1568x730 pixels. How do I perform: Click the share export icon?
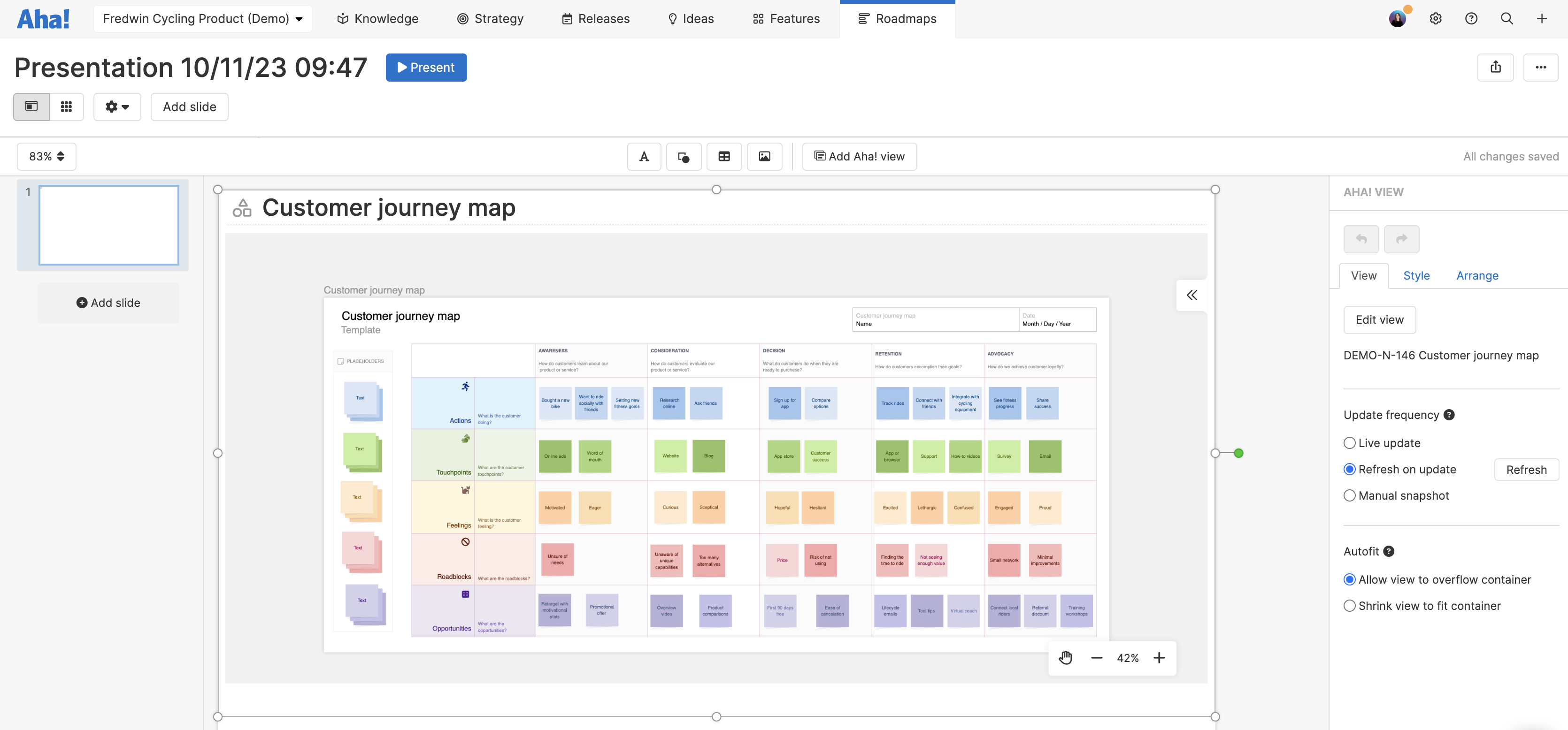[x=1496, y=68]
